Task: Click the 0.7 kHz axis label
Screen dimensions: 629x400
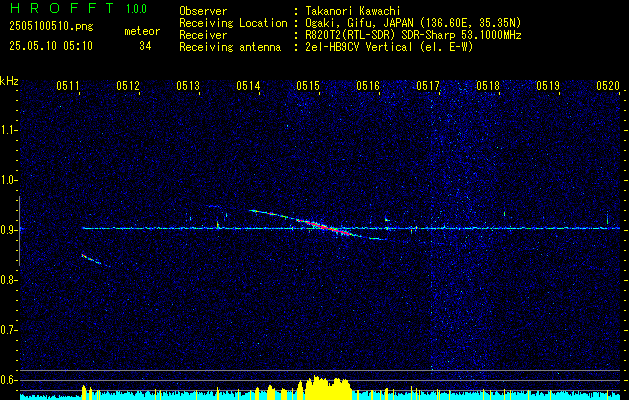Action: 9,330
